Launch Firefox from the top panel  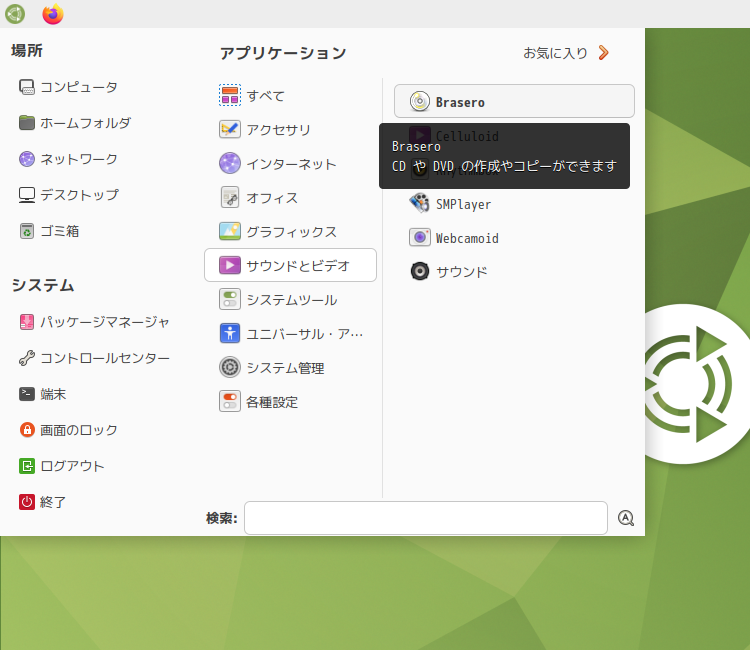pos(53,14)
